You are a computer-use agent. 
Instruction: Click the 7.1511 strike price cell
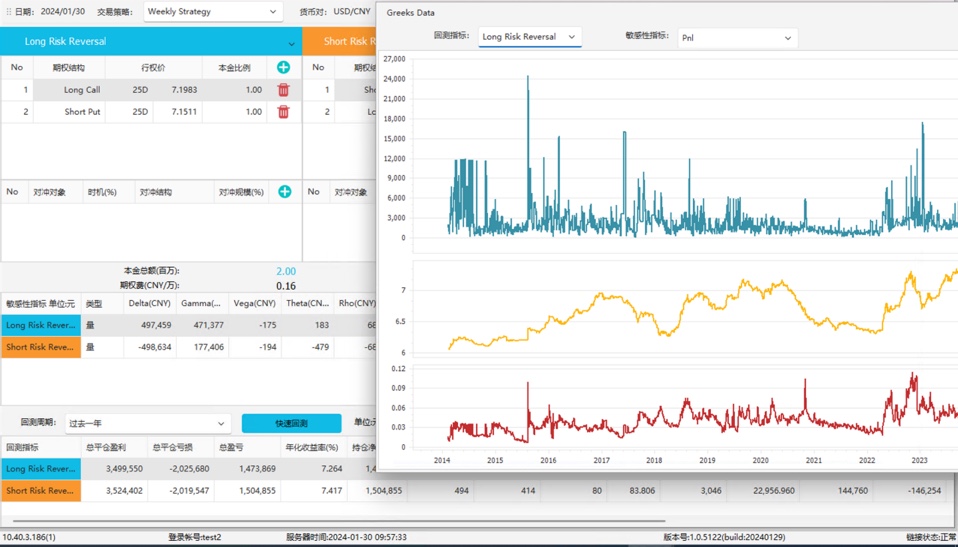[184, 112]
